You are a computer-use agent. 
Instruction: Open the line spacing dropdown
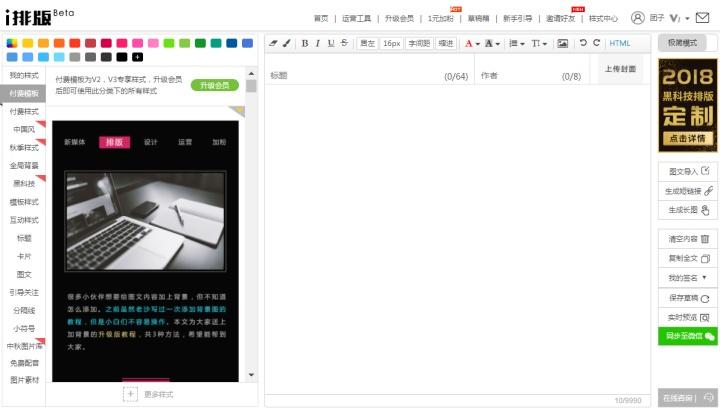[517, 43]
